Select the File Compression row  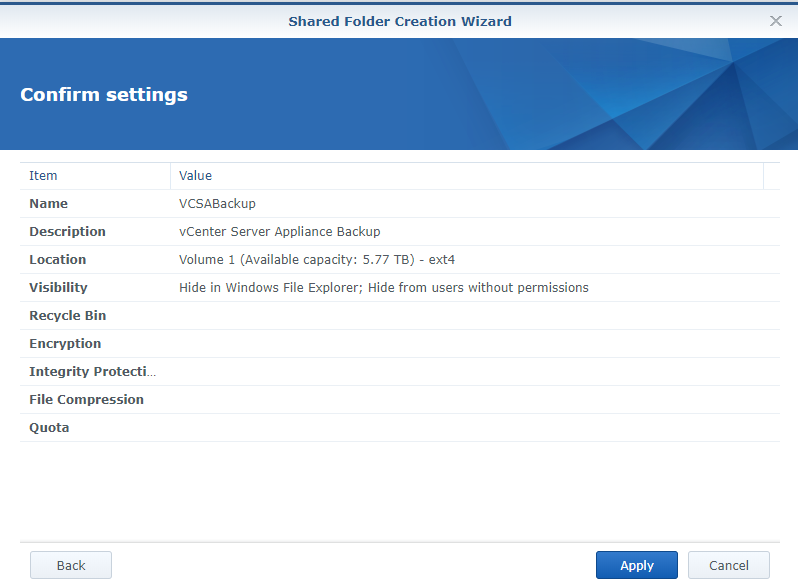tap(86, 400)
